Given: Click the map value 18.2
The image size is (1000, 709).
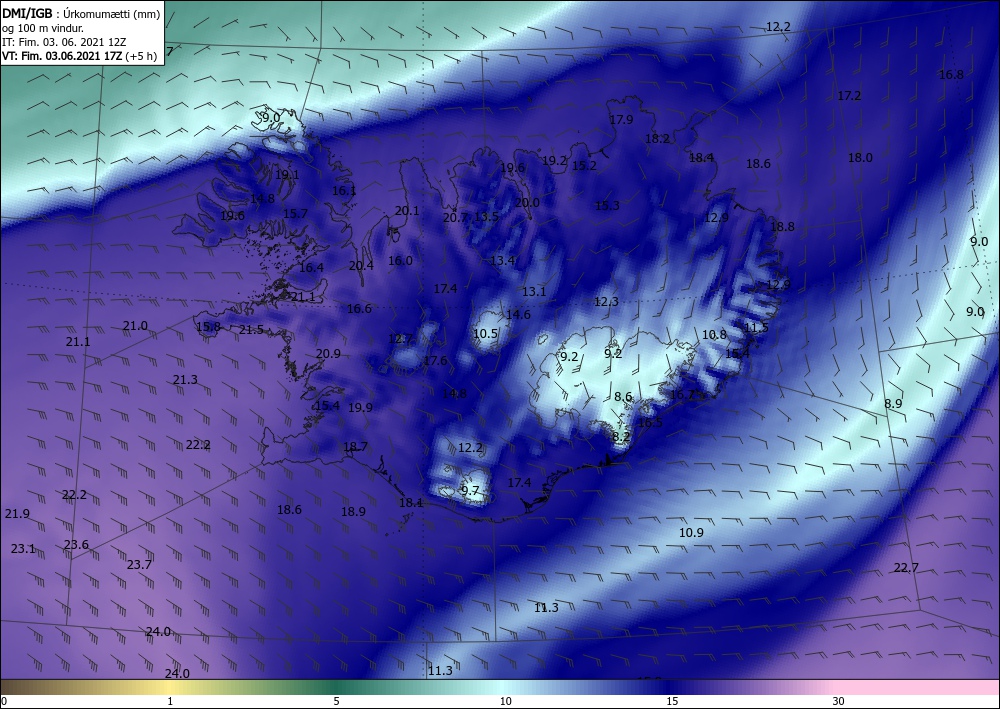Looking at the screenshot, I should 657,138.
